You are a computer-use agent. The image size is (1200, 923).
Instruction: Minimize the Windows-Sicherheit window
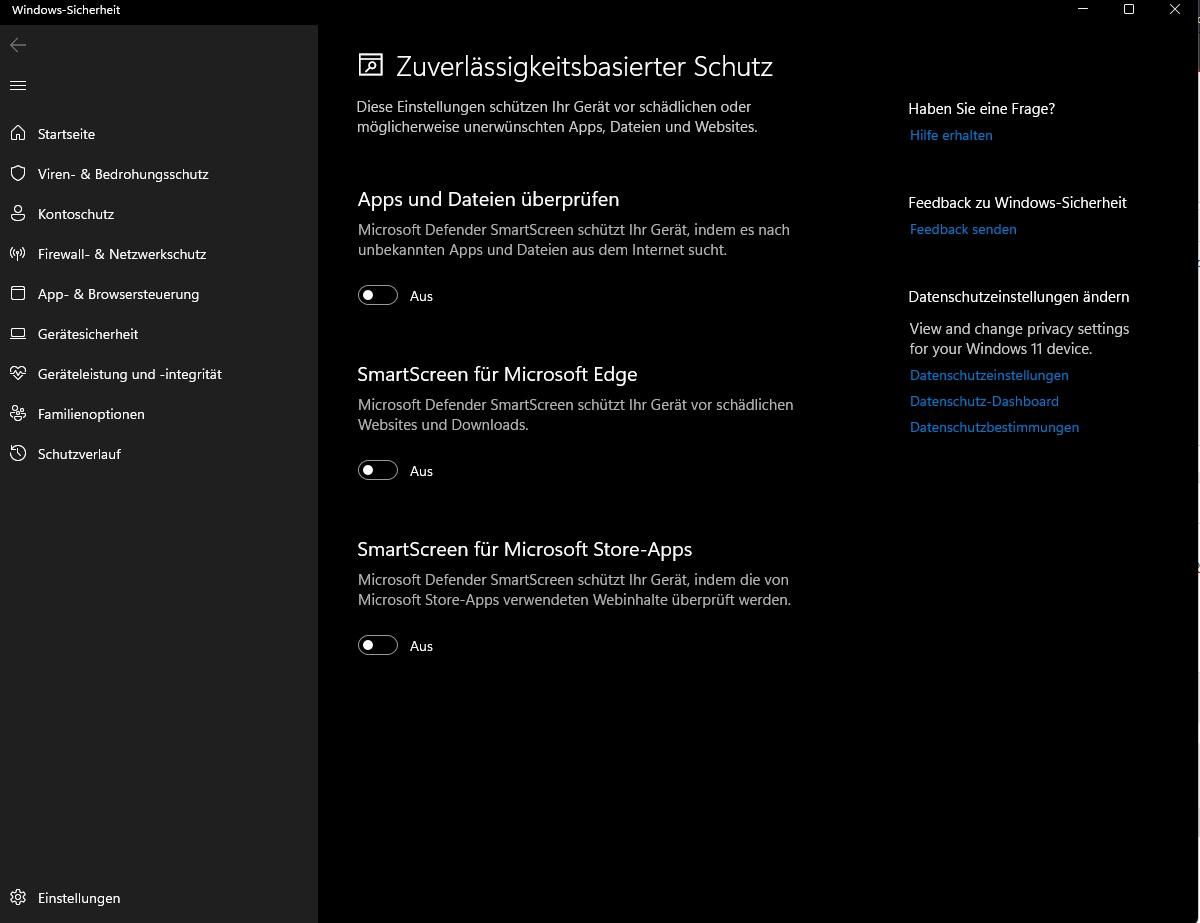coord(1083,9)
